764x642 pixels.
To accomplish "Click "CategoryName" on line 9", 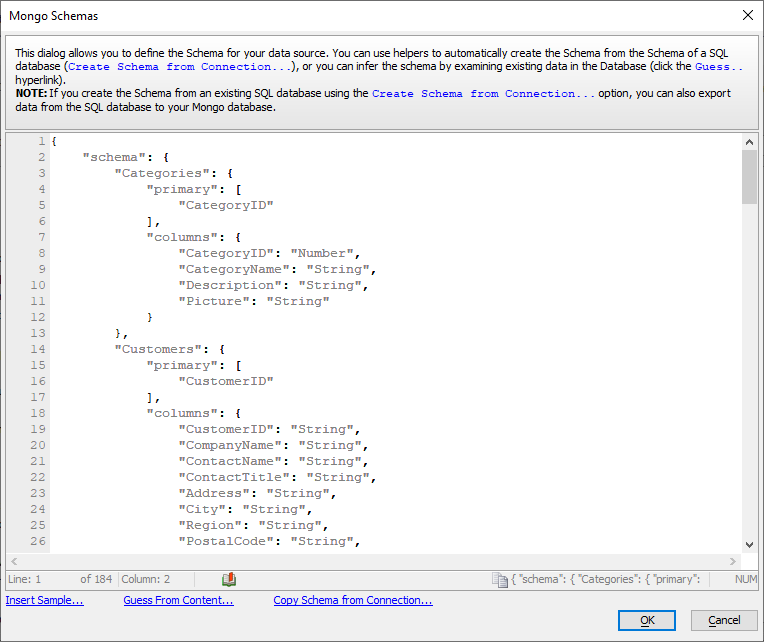I will 234,269.
